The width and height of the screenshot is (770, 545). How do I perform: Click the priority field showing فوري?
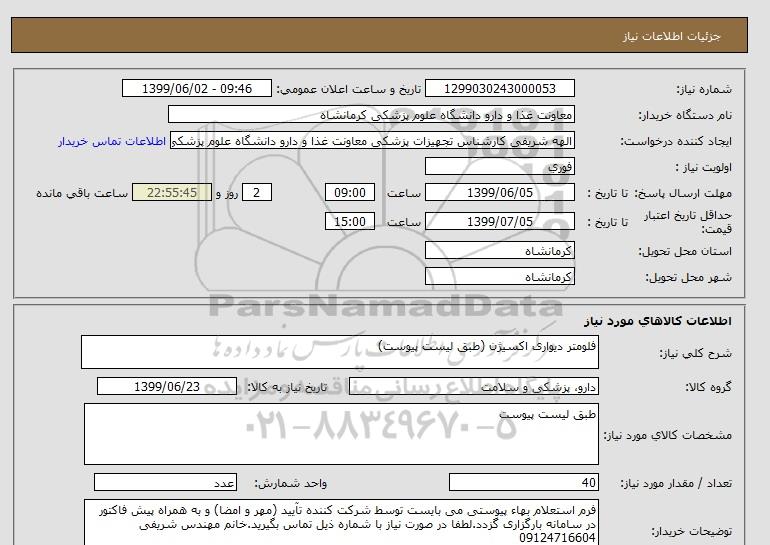[x=499, y=167]
